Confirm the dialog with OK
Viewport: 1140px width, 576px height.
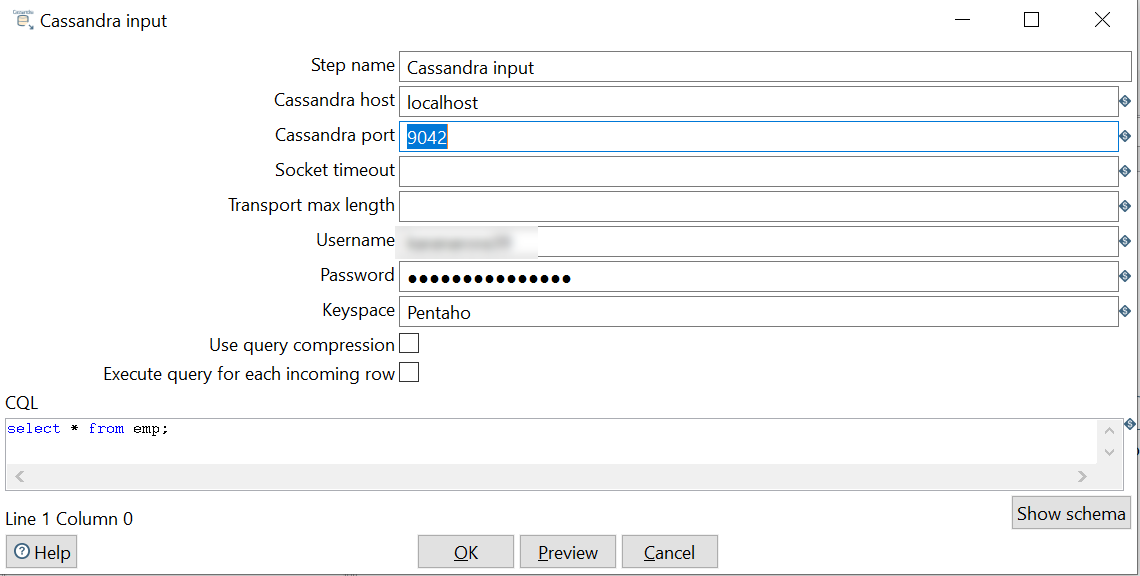(465, 551)
